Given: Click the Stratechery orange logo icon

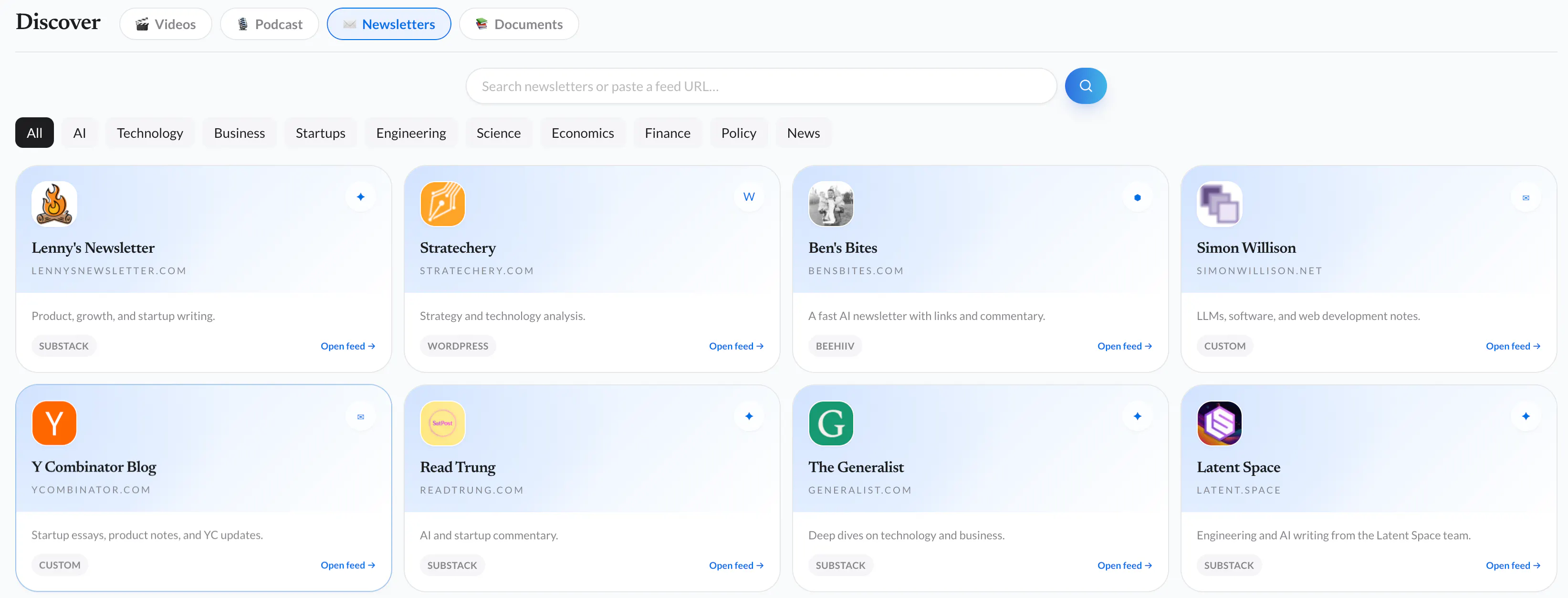Looking at the screenshot, I should (x=442, y=204).
